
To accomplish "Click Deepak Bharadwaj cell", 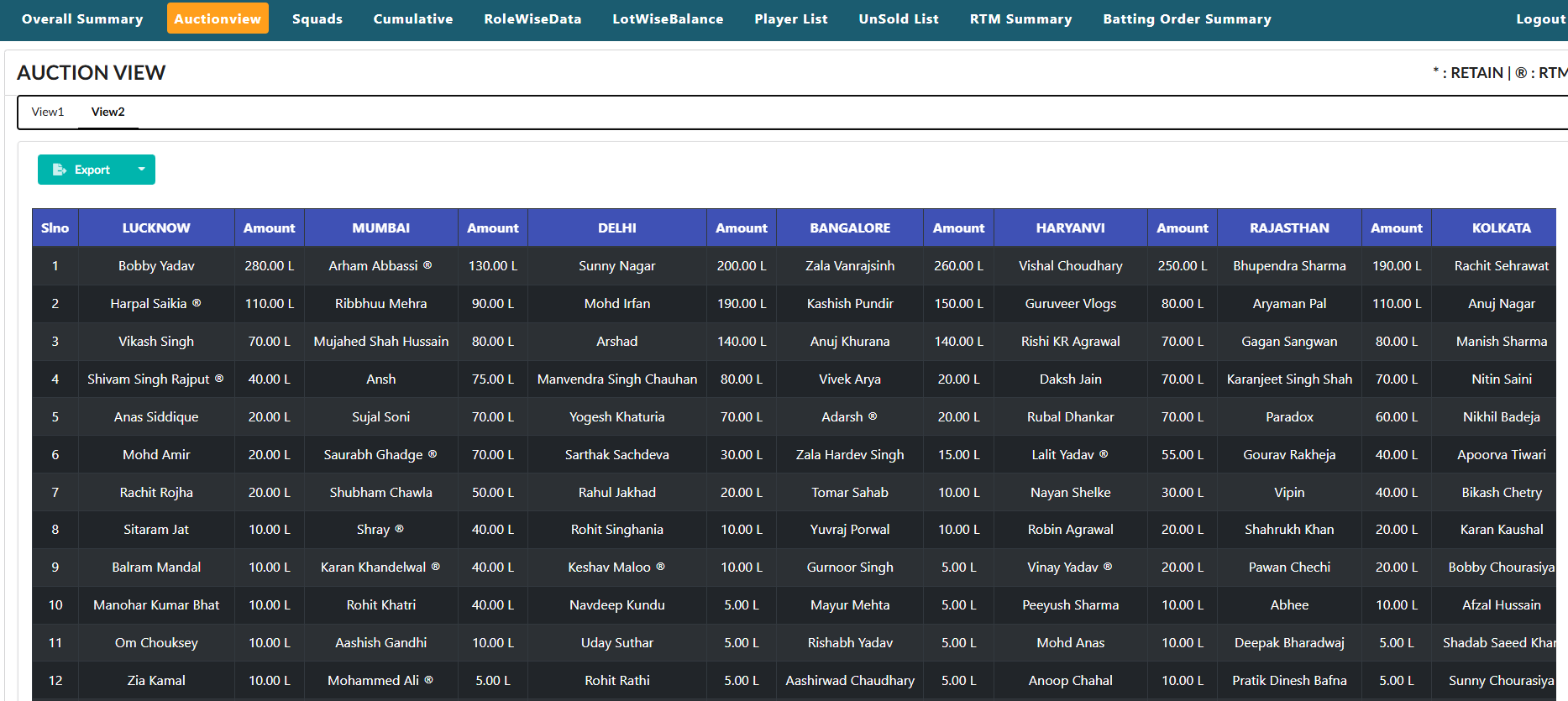I will tap(1289, 642).
